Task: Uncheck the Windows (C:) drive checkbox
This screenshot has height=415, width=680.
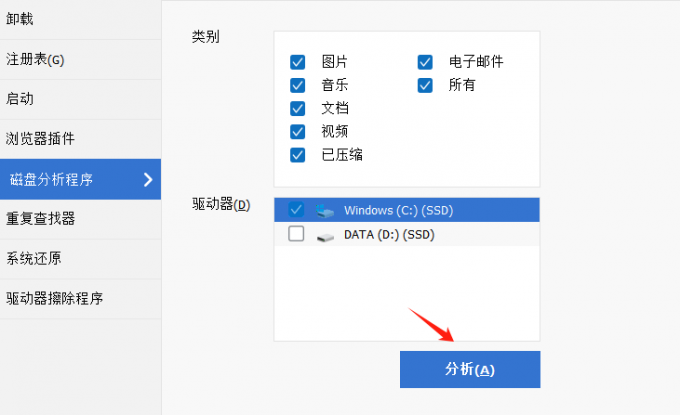Action: (296, 210)
